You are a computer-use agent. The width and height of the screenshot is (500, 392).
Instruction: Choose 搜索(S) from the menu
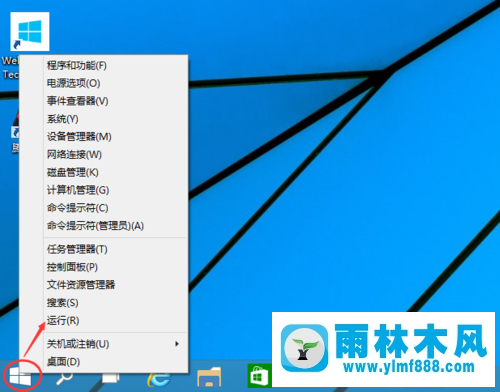point(104,303)
